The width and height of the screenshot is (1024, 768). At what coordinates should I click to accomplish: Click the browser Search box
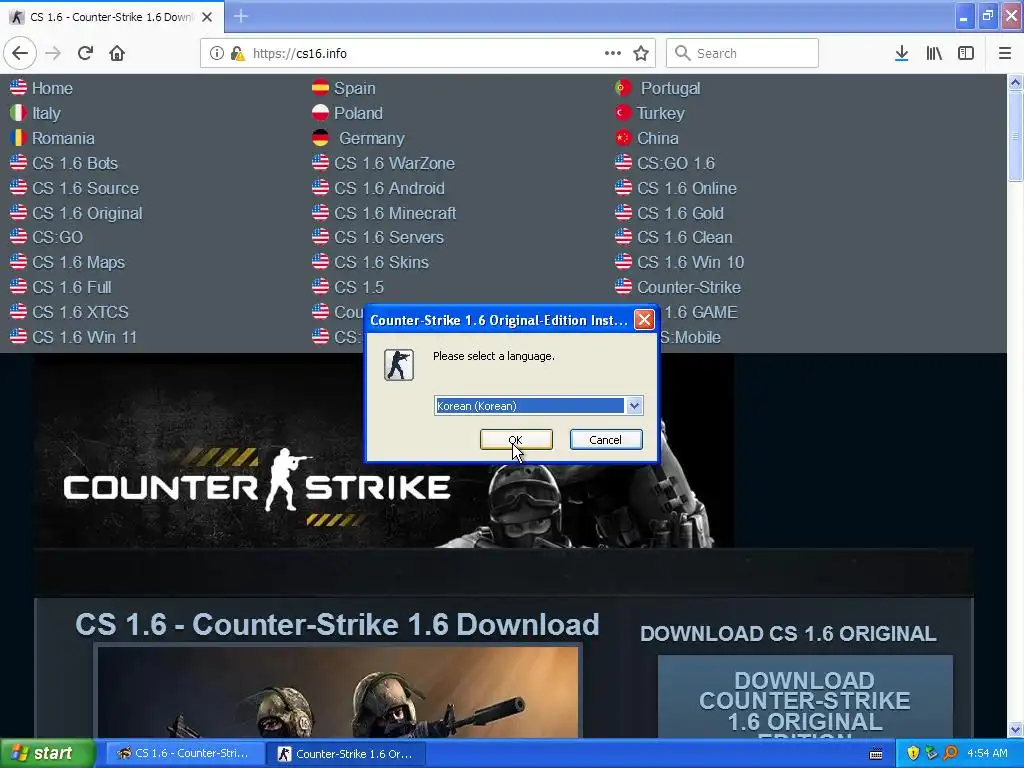pyautogui.click(x=742, y=54)
